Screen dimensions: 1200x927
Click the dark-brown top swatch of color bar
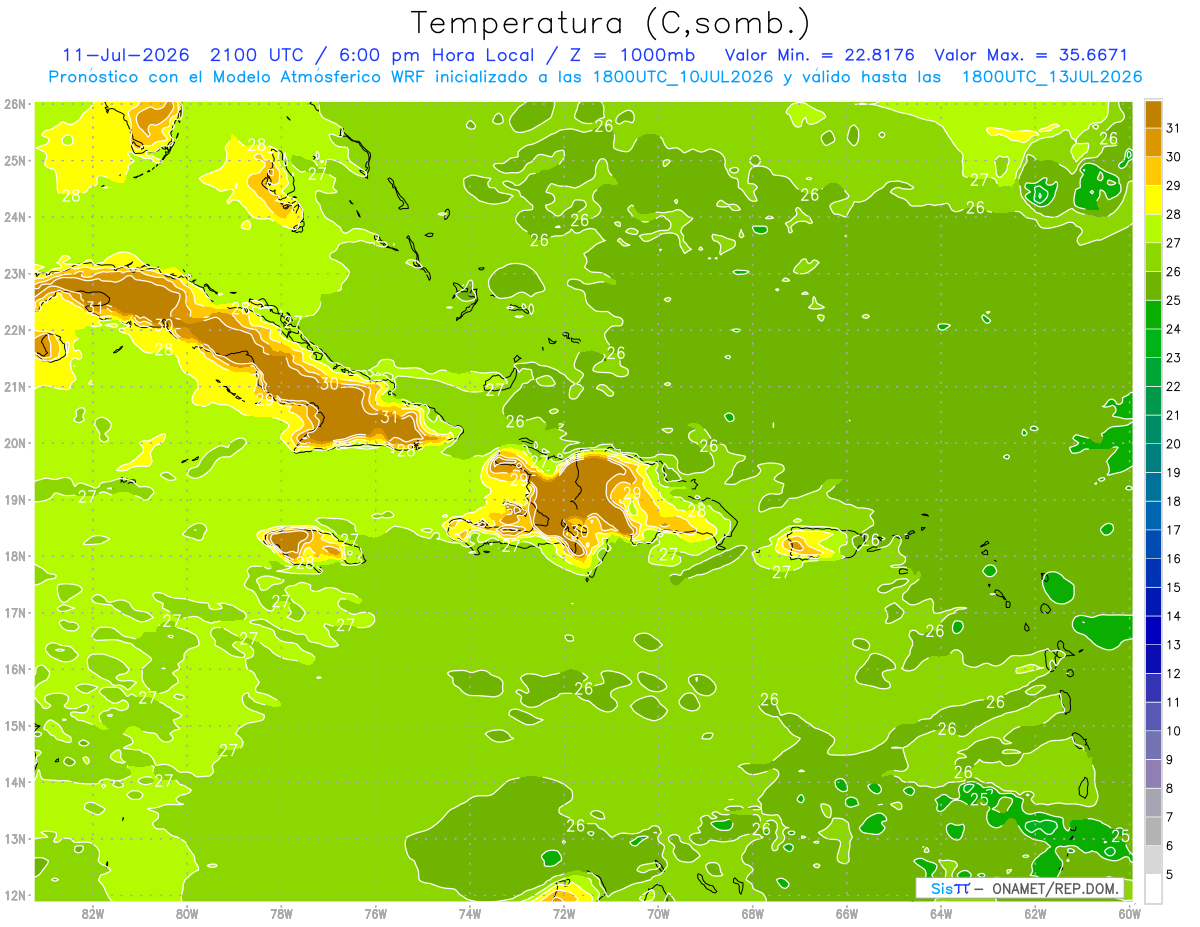coord(1153,114)
